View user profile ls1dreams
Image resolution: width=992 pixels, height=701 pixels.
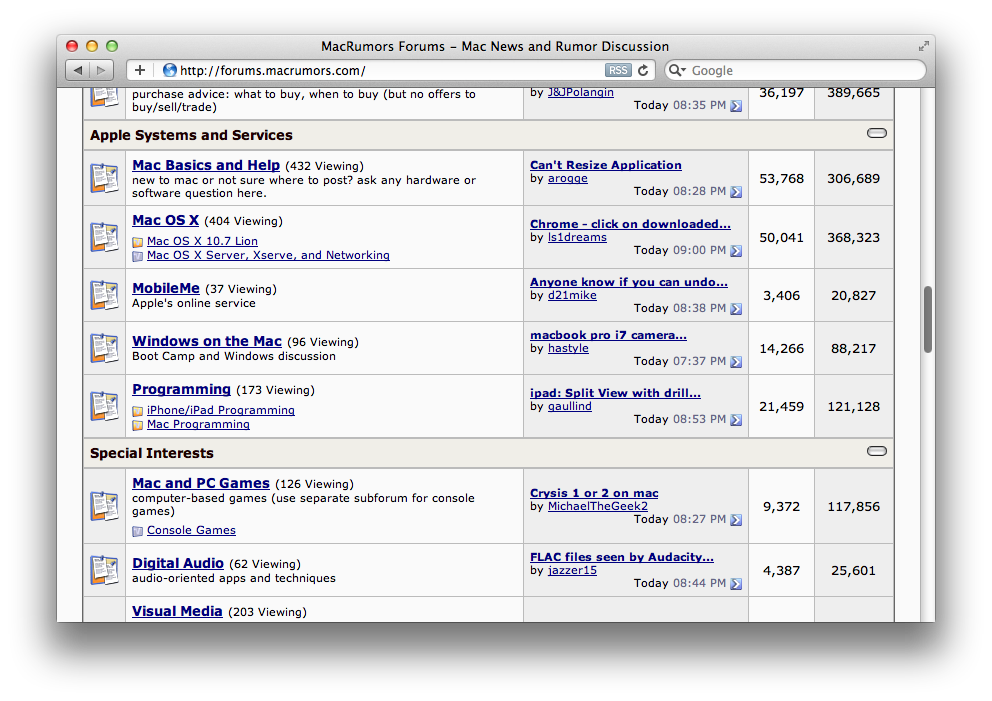(577, 237)
